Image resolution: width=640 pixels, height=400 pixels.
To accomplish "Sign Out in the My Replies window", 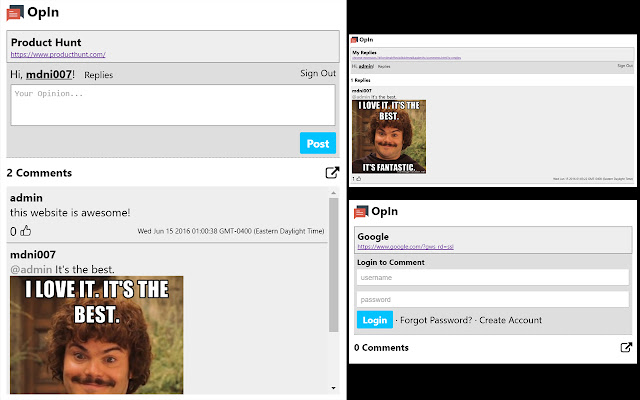I will 625,66.
